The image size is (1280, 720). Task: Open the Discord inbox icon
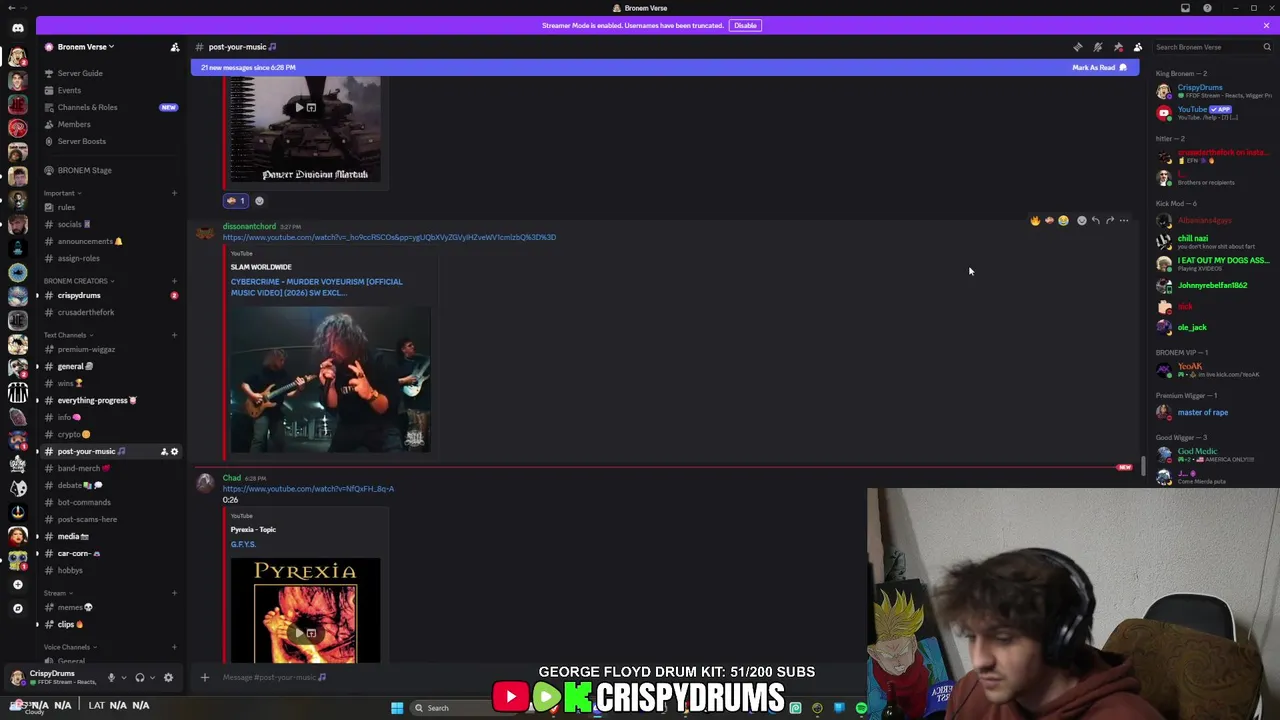pyautogui.click(x=1185, y=8)
